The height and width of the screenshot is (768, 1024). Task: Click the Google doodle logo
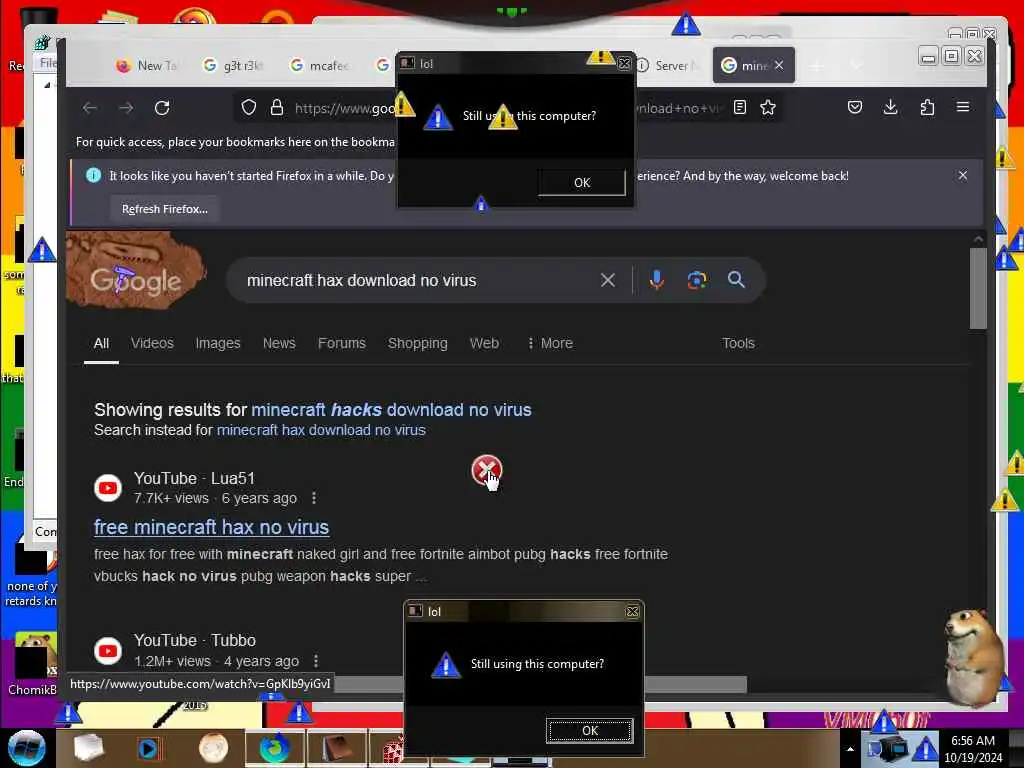(x=136, y=270)
